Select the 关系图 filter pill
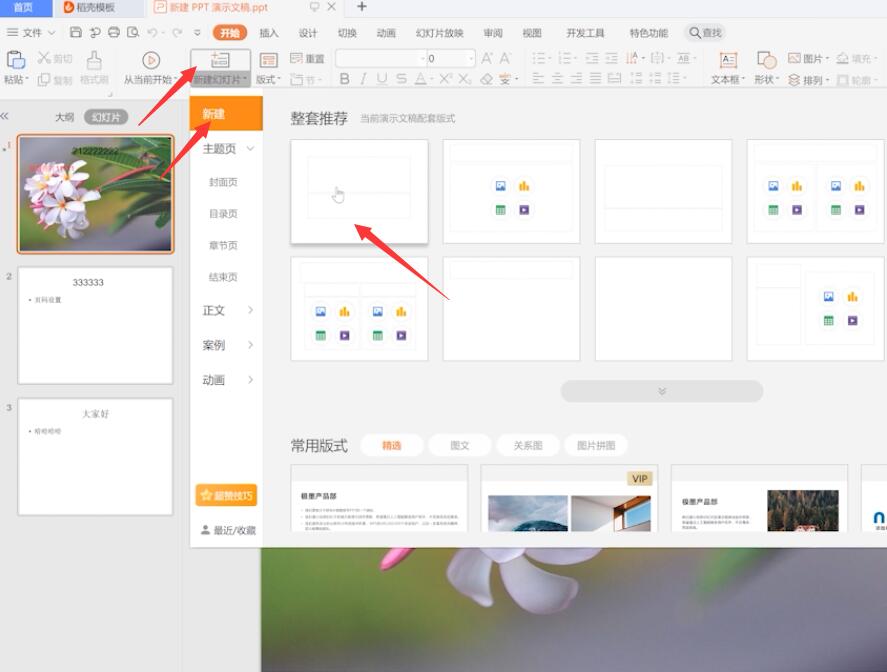This screenshot has height=672, width=887. tap(528, 445)
